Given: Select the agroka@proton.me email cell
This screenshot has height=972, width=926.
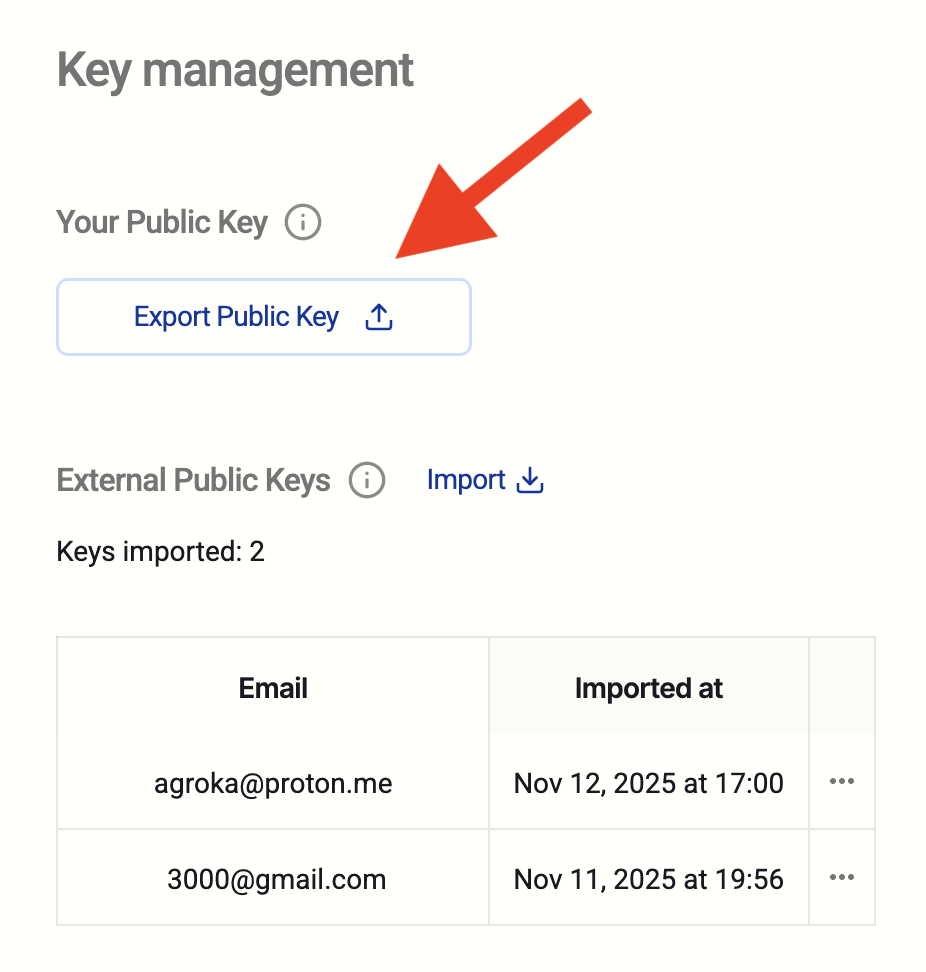Looking at the screenshot, I should coord(273,783).
